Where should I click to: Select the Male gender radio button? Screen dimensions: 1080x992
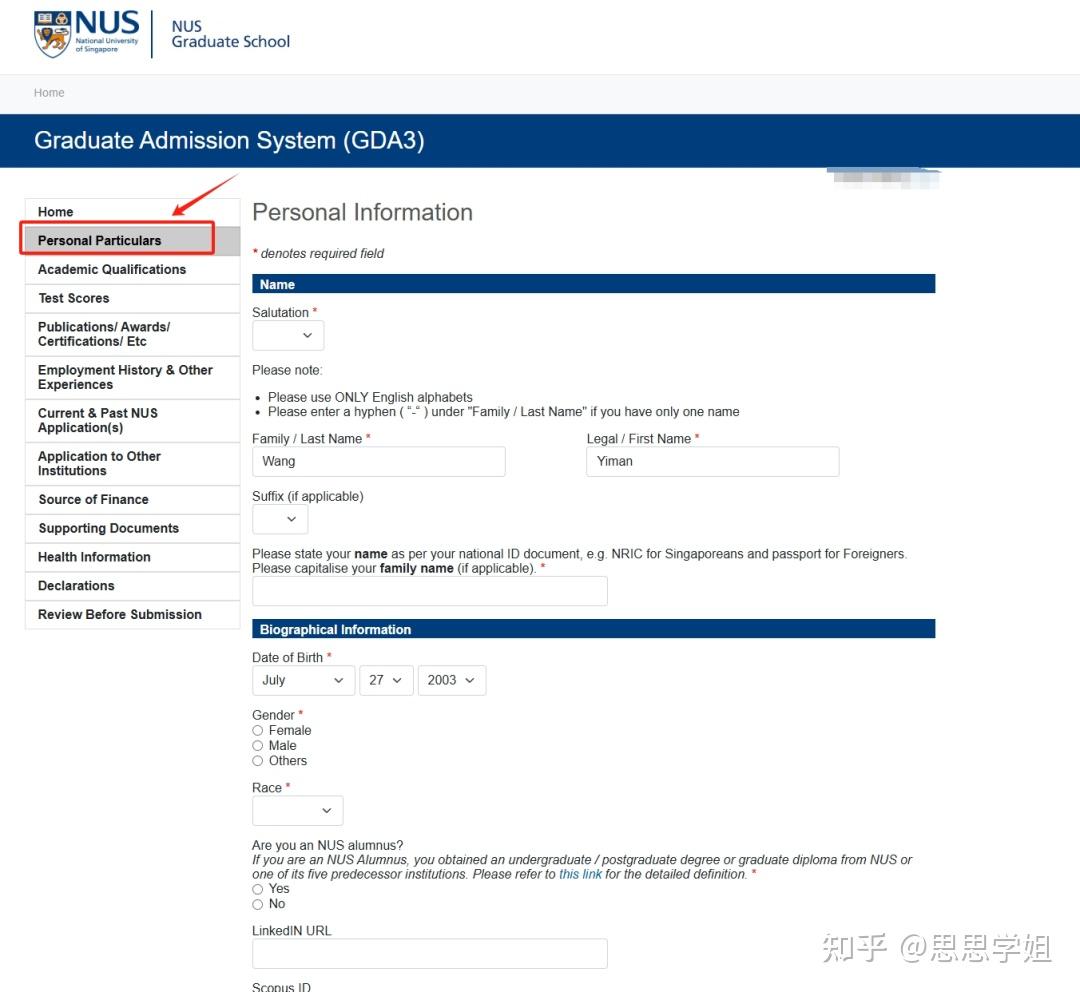pos(258,745)
